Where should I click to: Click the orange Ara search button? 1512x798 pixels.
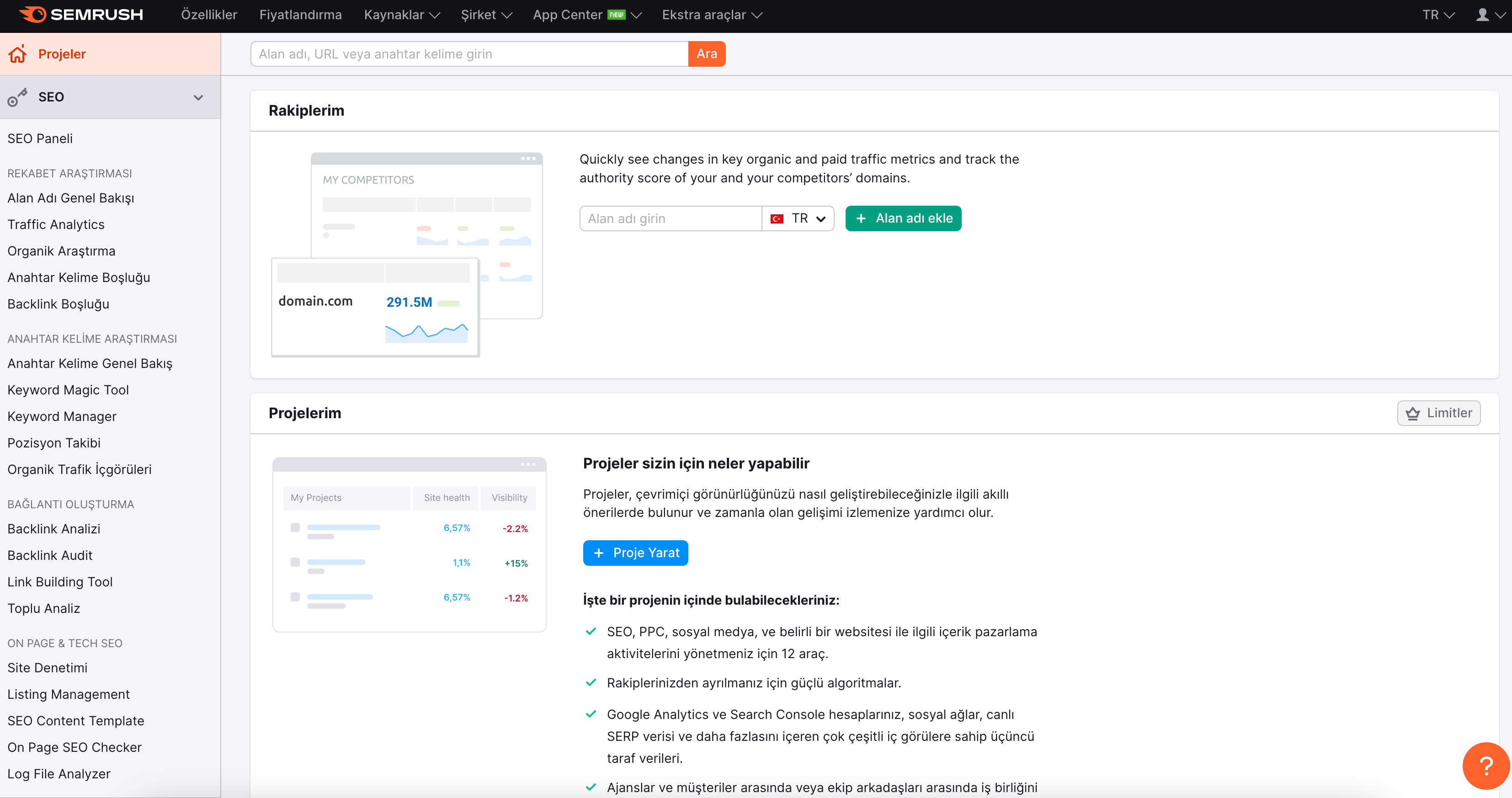point(707,54)
